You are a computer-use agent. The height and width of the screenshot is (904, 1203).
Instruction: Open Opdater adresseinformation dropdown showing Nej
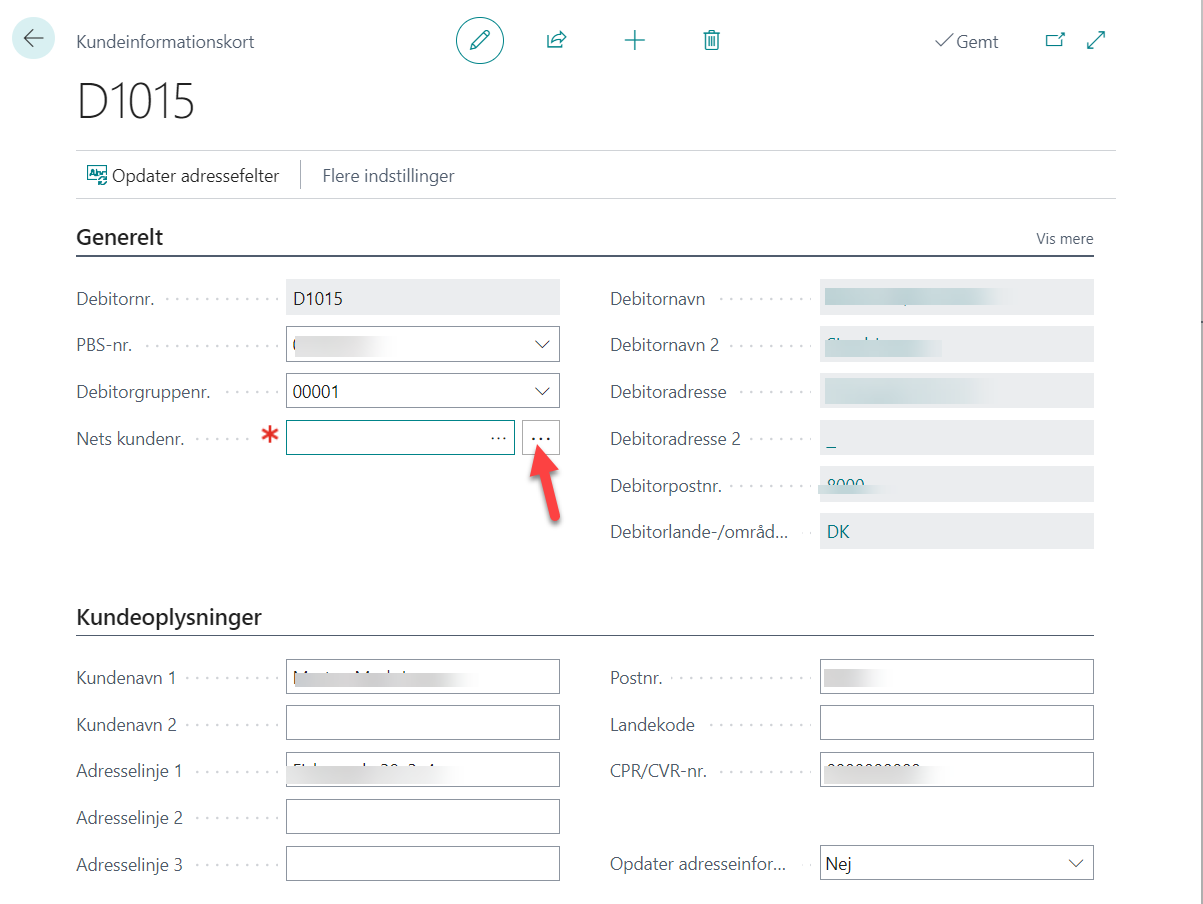(x=1075, y=863)
